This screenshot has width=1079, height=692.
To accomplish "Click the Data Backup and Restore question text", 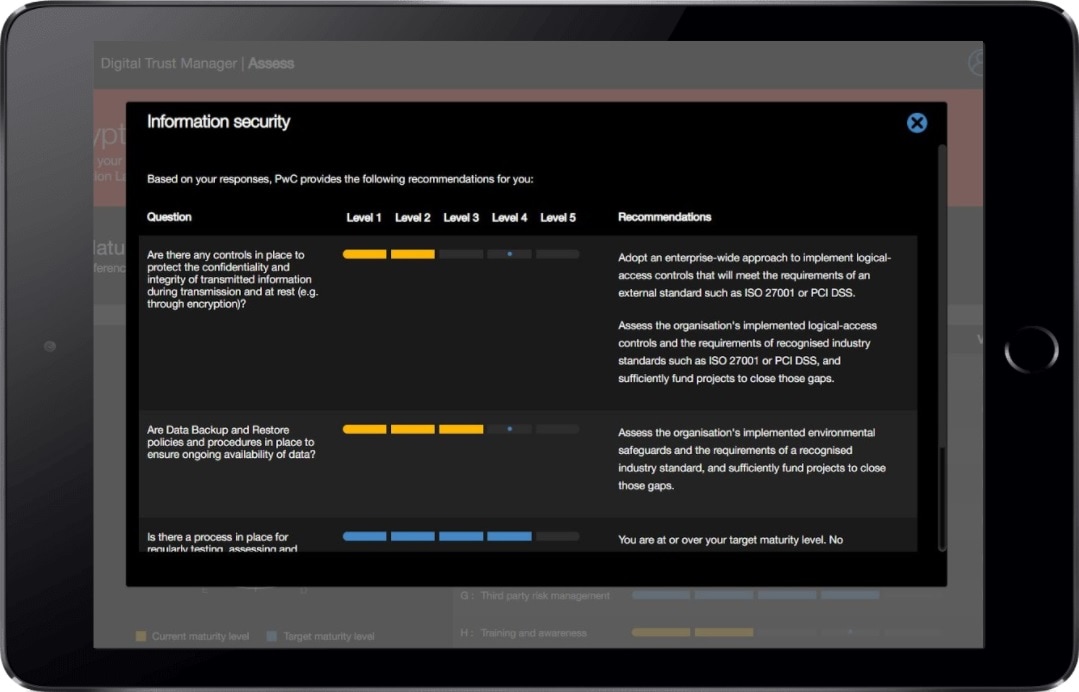I will [231, 442].
